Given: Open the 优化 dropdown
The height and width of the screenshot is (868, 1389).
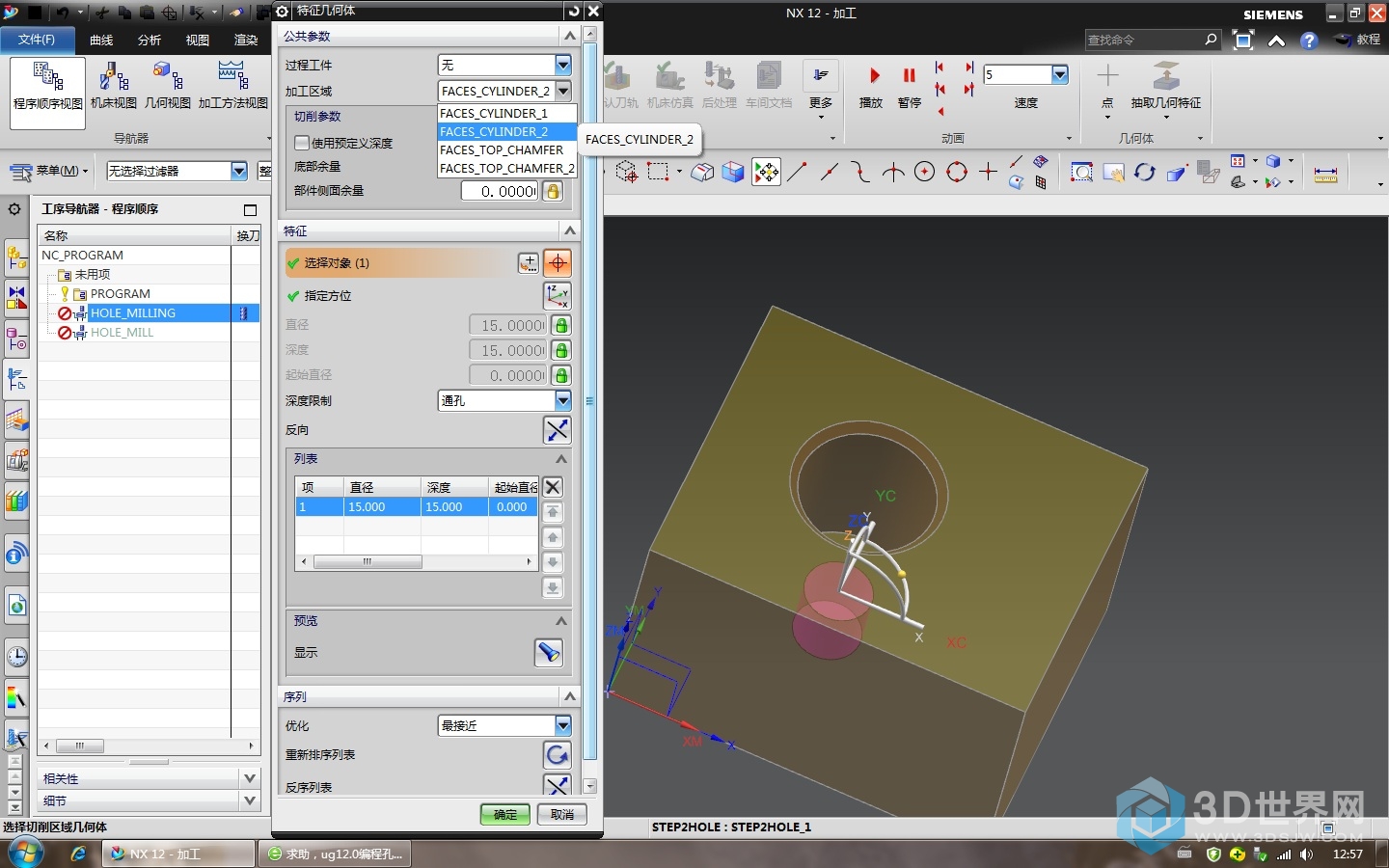Looking at the screenshot, I should [x=563, y=725].
